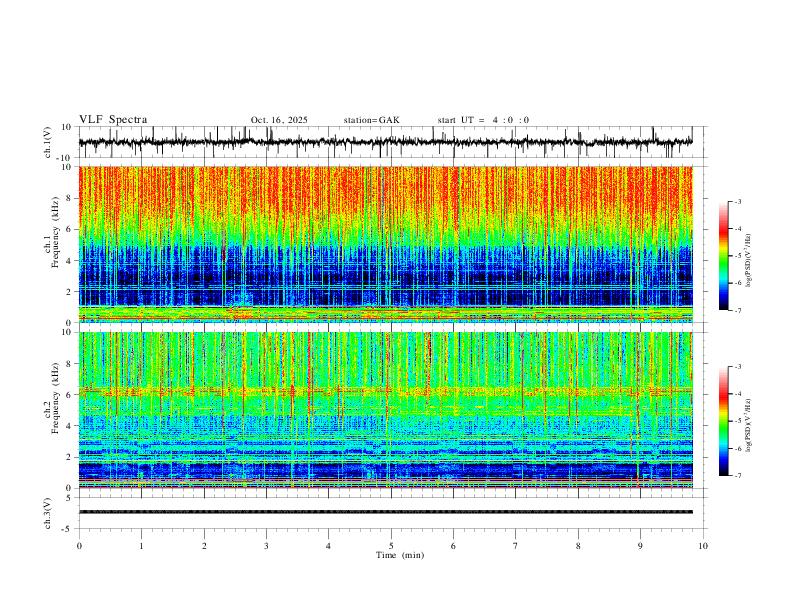The height and width of the screenshot is (612, 792).
Task: Click the 'VLF Spectra' title text
Action: click(x=113, y=120)
